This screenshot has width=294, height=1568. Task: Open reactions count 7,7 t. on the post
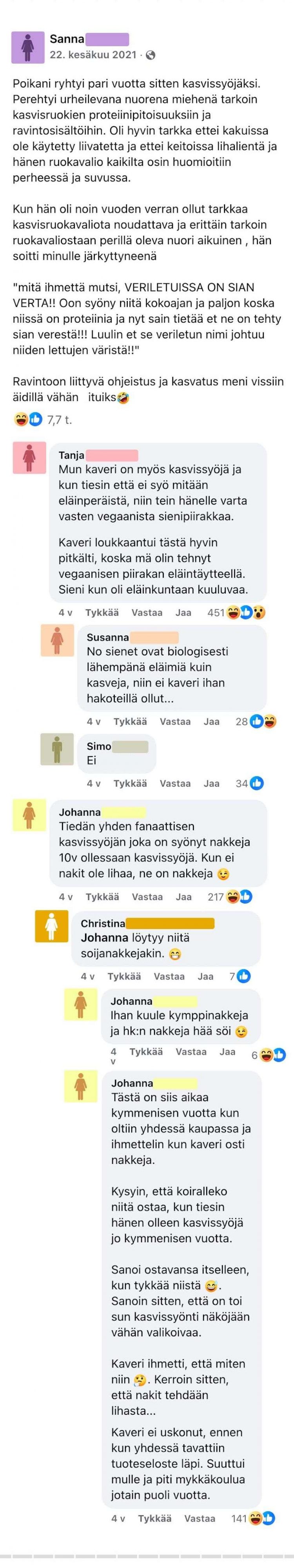point(43,419)
